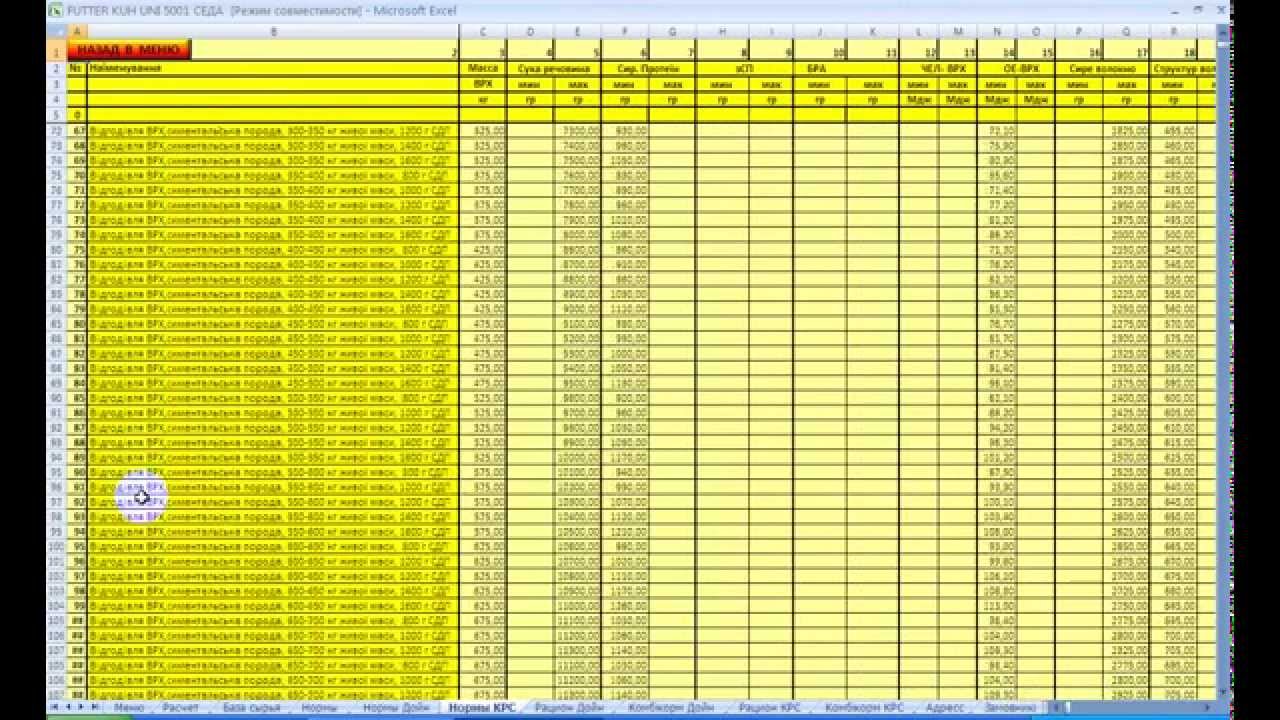Open the Меню sheet tab
The image size is (1280, 720).
[x=129, y=707]
